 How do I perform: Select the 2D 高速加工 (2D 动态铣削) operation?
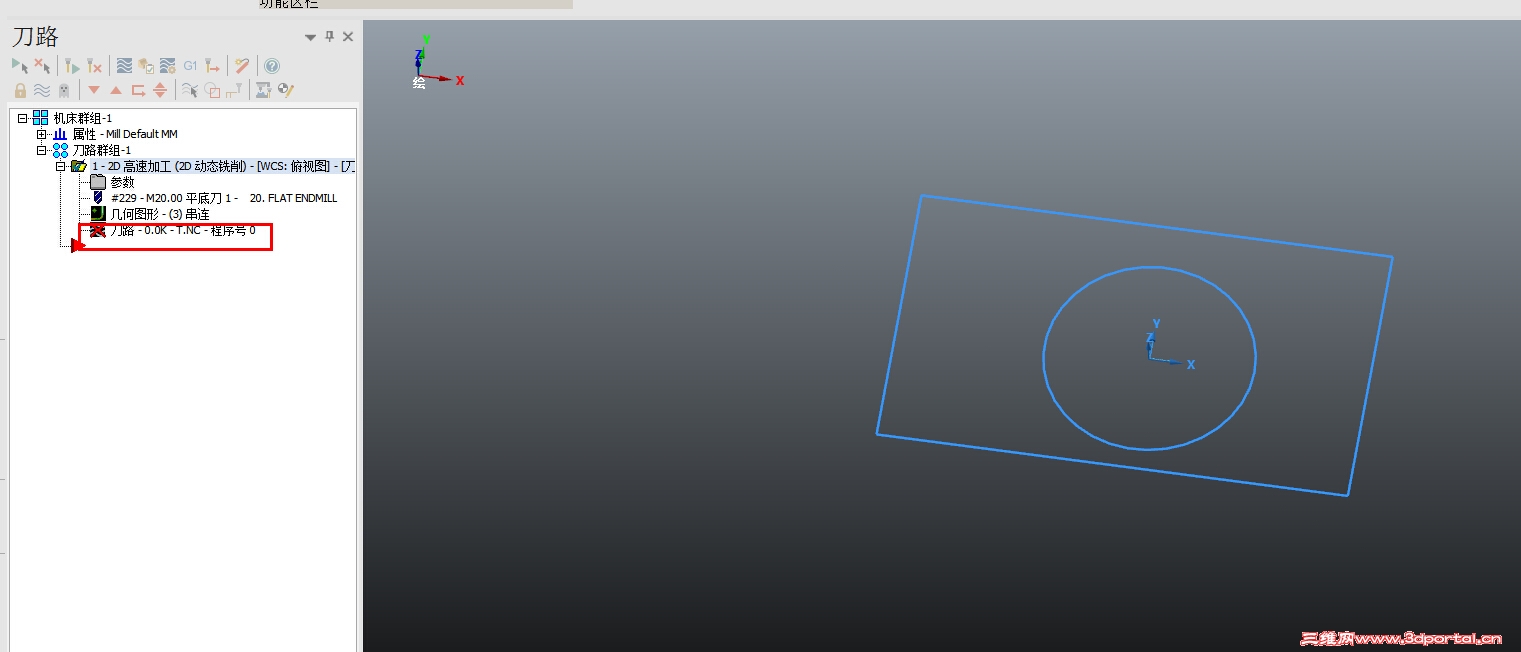[223, 166]
